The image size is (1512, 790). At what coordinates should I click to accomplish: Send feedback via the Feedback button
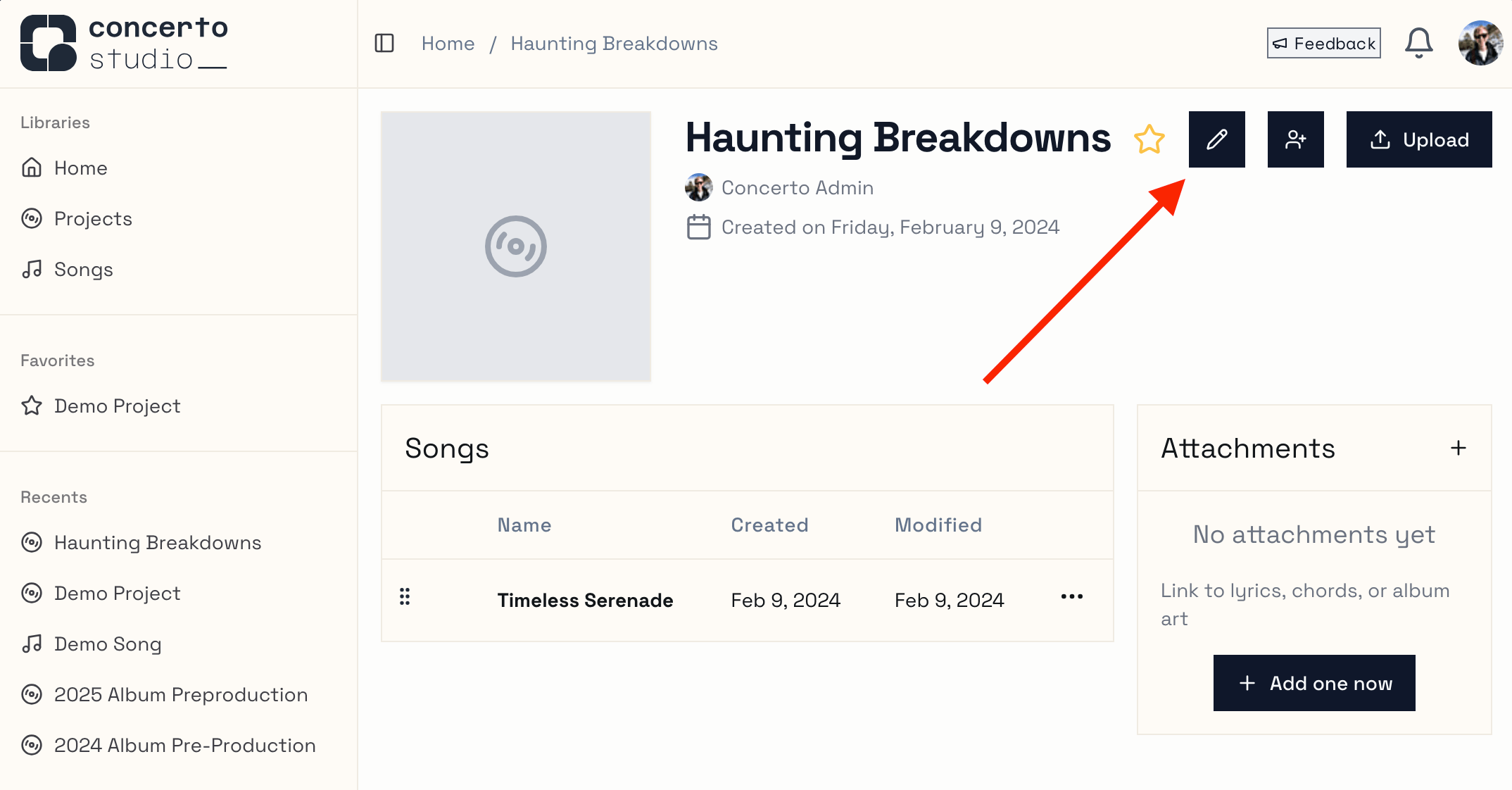pyautogui.click(x=1324, y=44)
